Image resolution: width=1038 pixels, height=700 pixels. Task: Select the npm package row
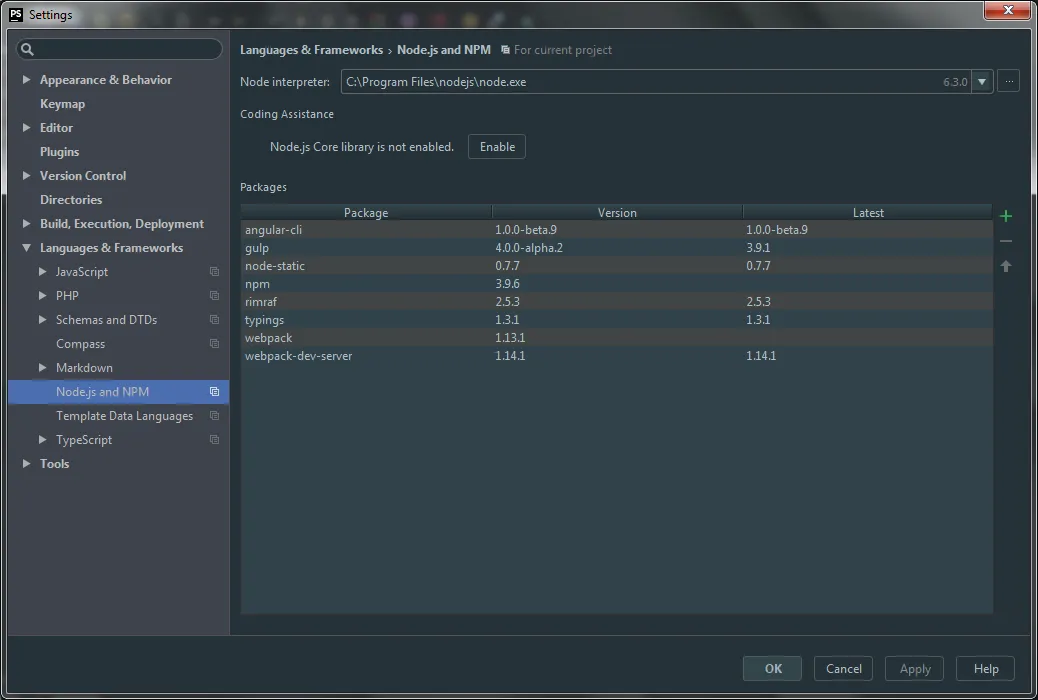[x=616, y=283]
